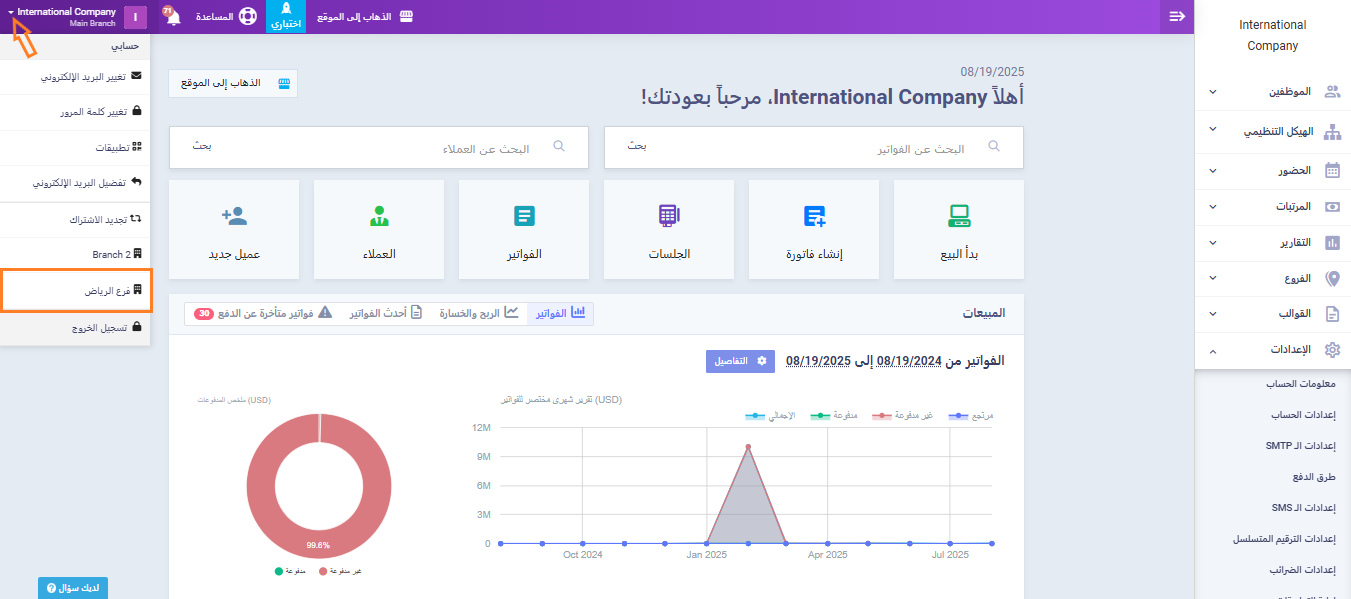Click the notification bell icon
The image size is (1351, 599).
click(x=172, y=17)
